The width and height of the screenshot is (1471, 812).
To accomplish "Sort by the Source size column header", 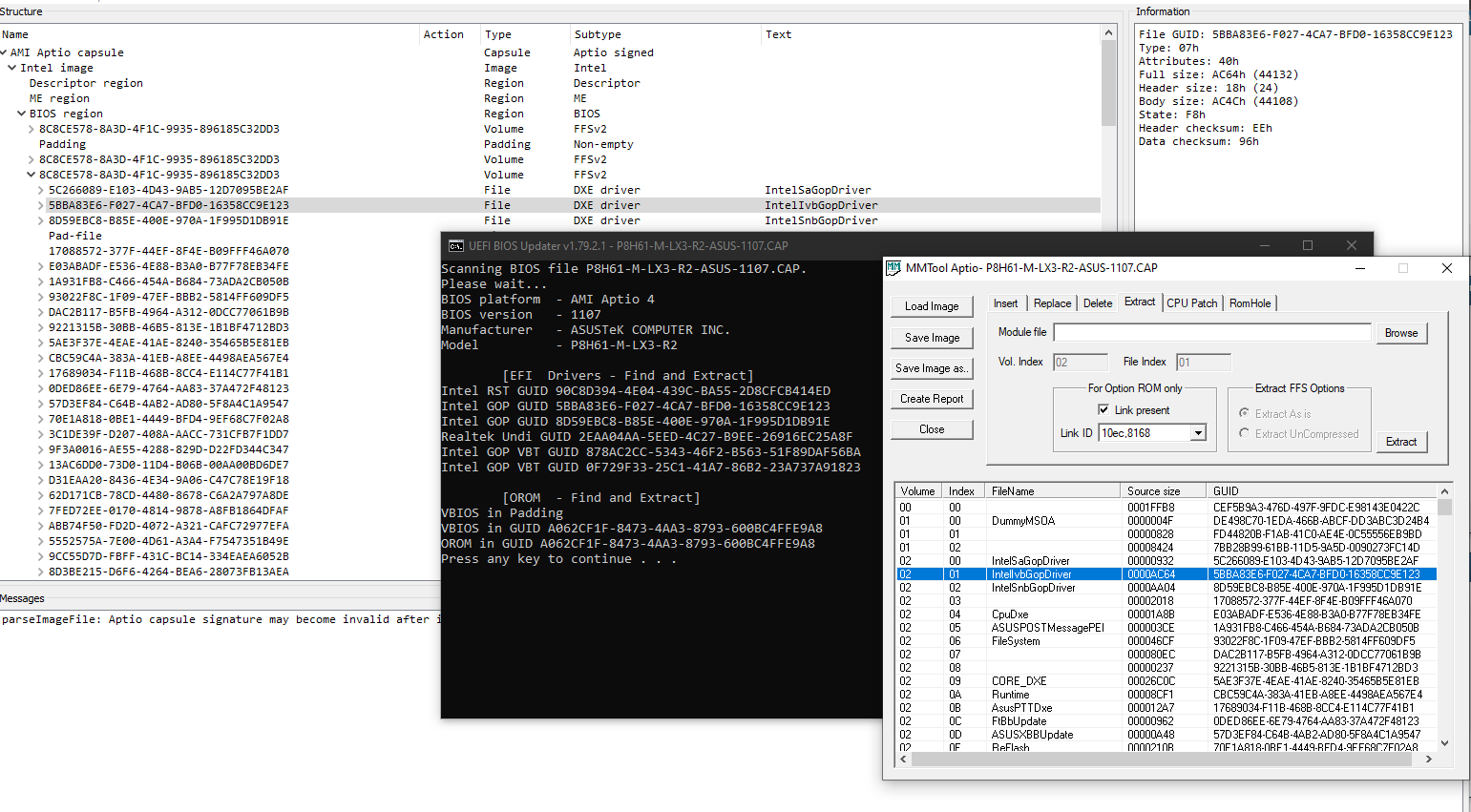I will tap(1164, 491).
